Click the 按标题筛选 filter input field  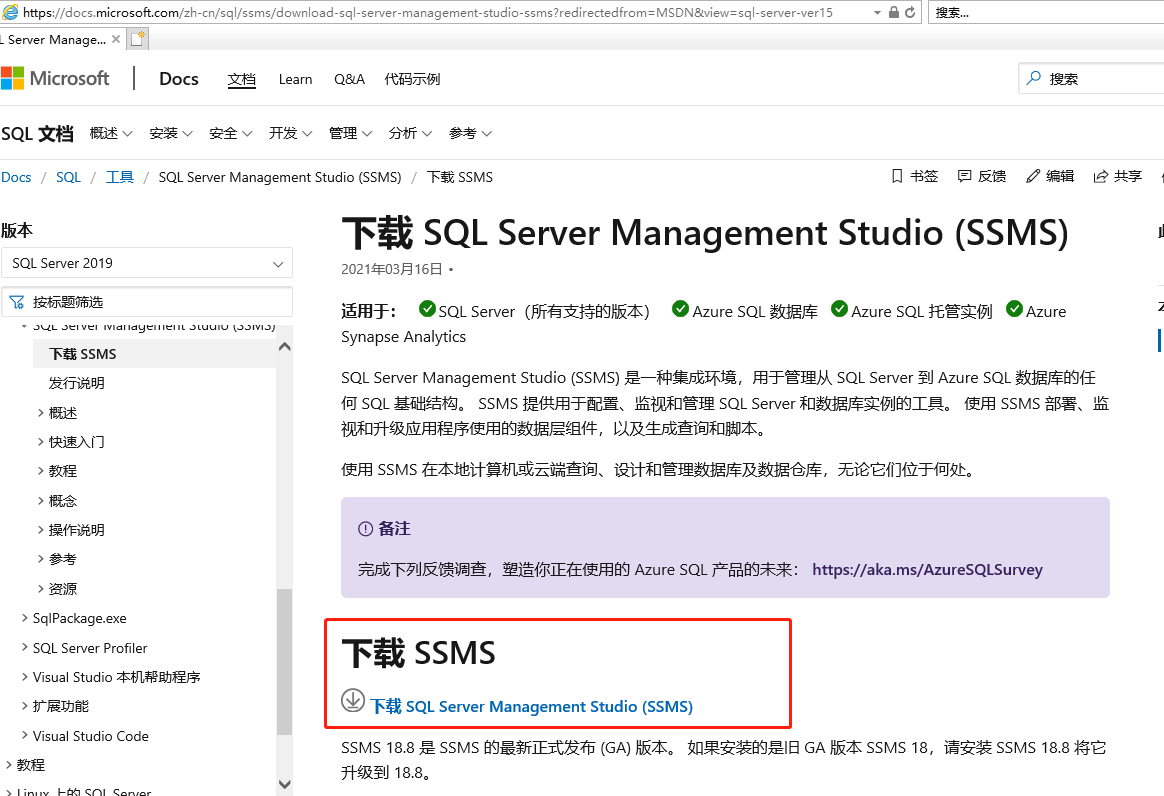(147, 302)
